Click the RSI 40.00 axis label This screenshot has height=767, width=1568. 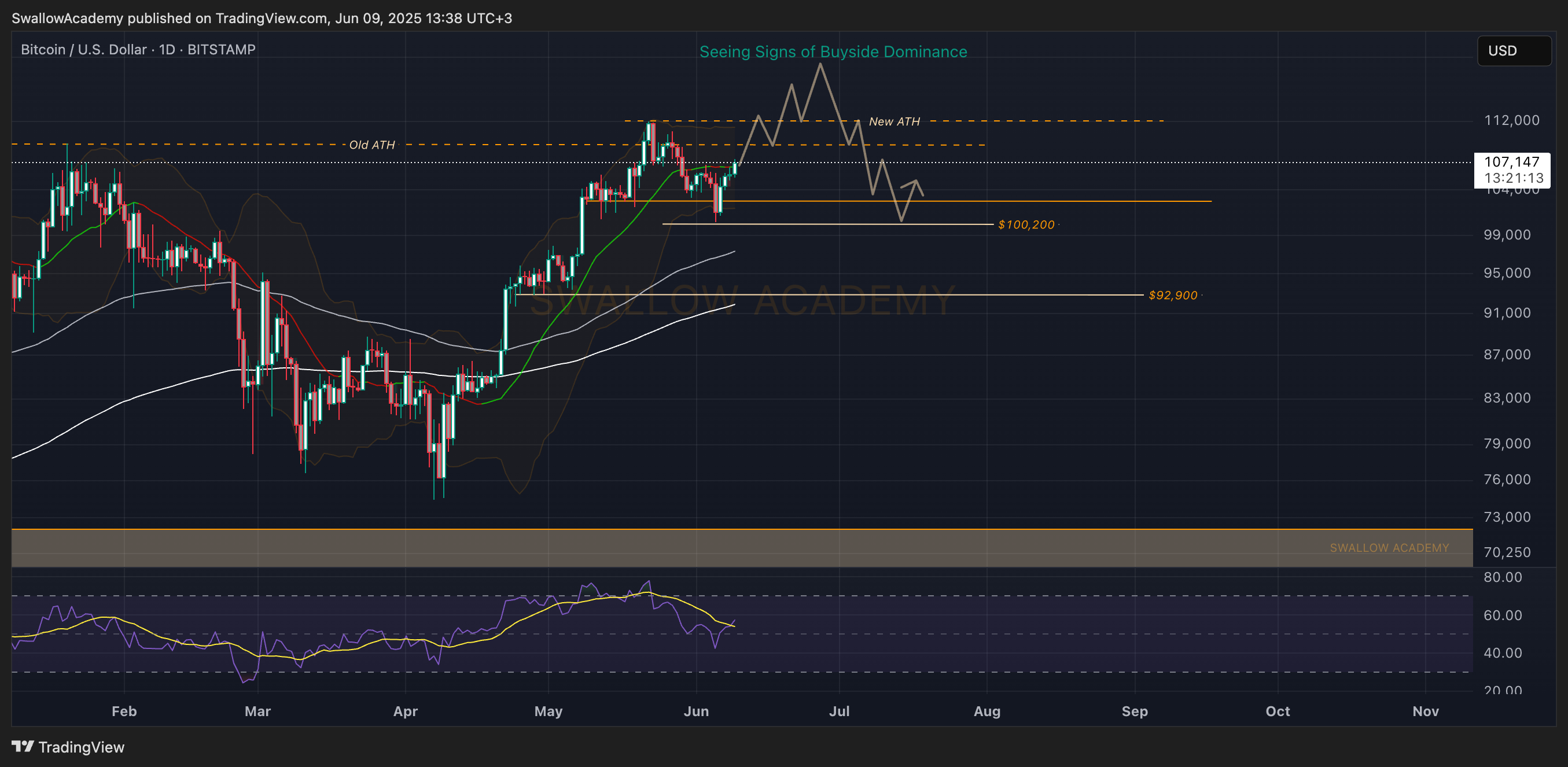pyautogui.click(x=1502, y=652)
